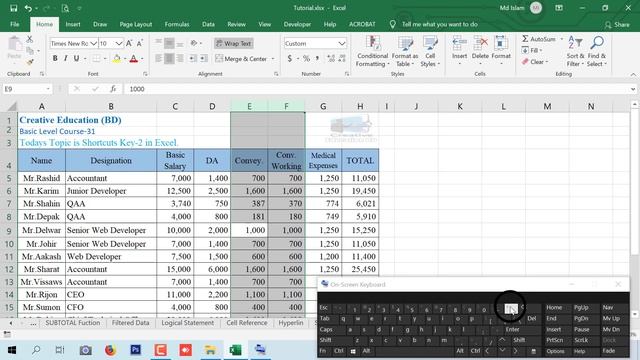Image resolution: width=640 pixels, height=360 pixels.
Task: Click the Insert Function fx icon
Action: pos(113,89)
